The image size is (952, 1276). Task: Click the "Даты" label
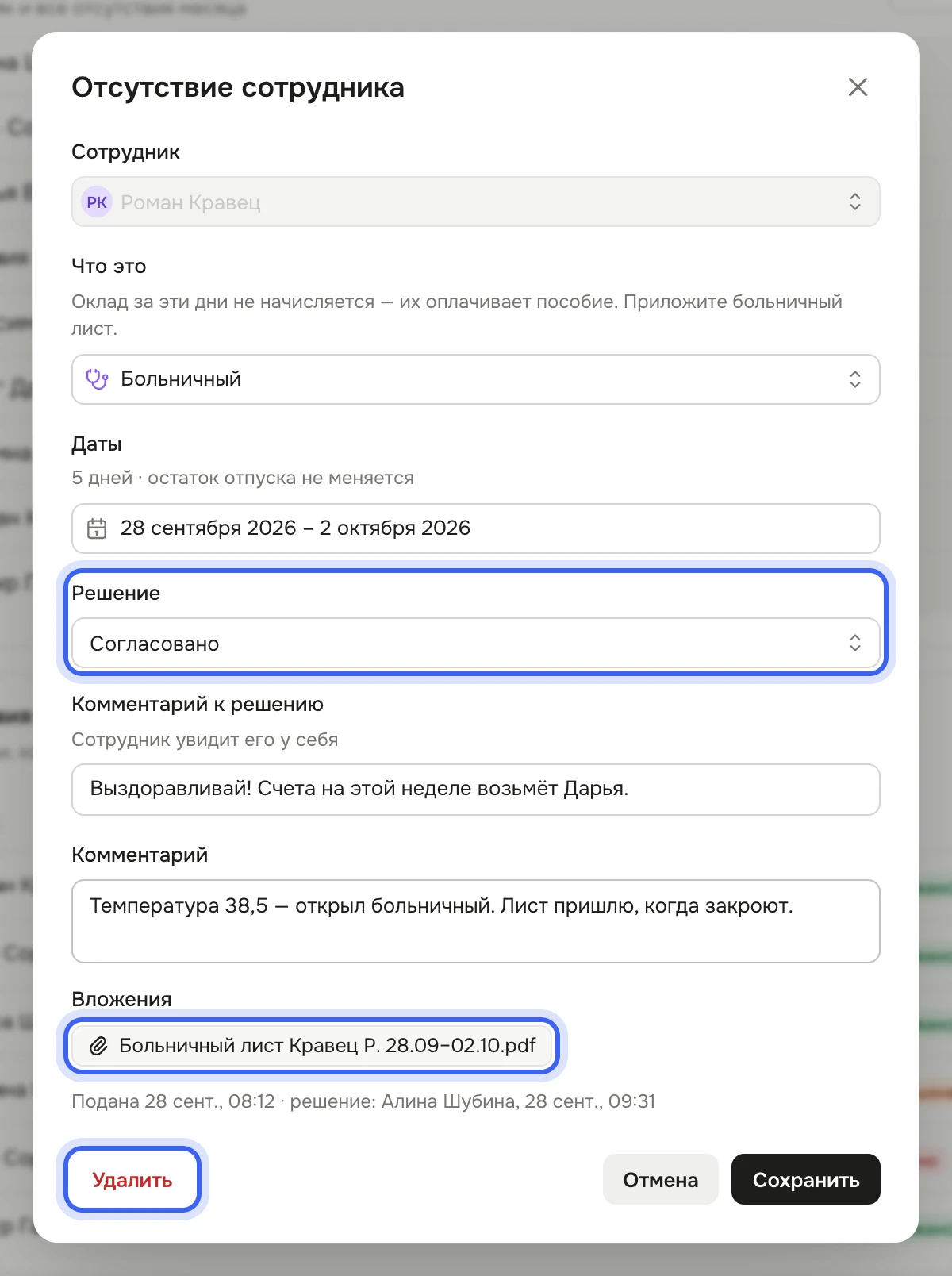click(x=97, y=444)
